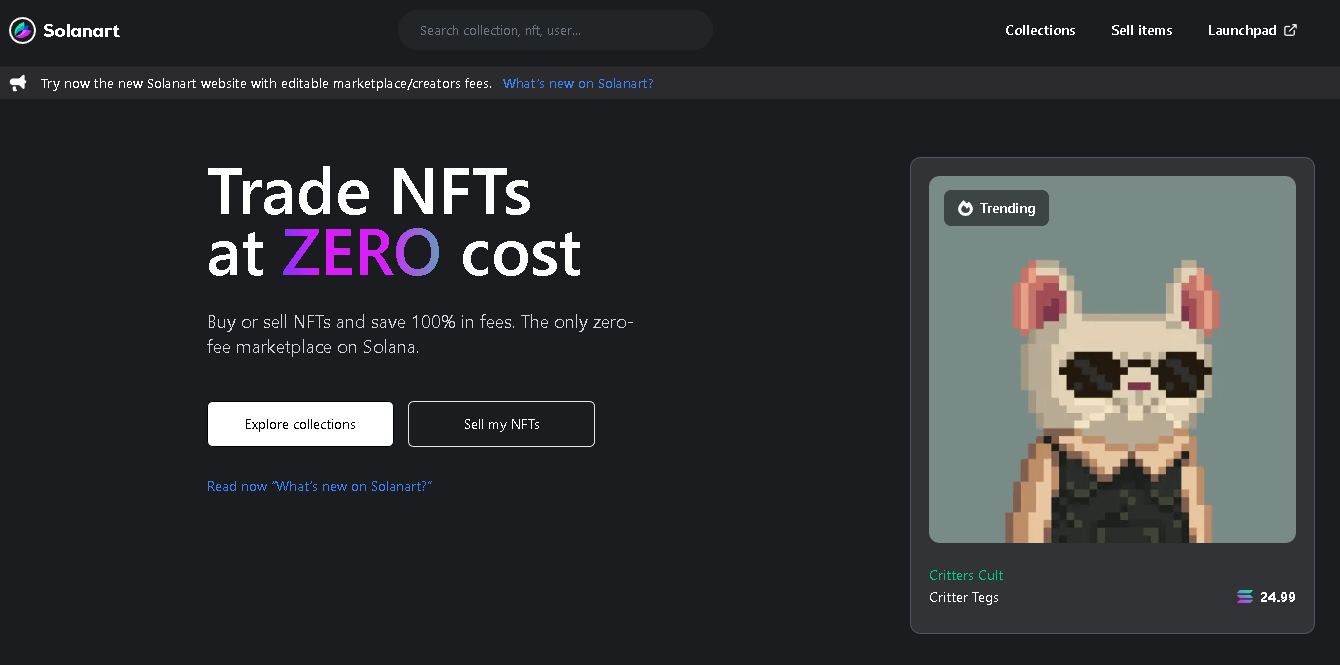1340x665 pixels.
Task: Open the Sell items menu item
Action: pos(1141,30)
